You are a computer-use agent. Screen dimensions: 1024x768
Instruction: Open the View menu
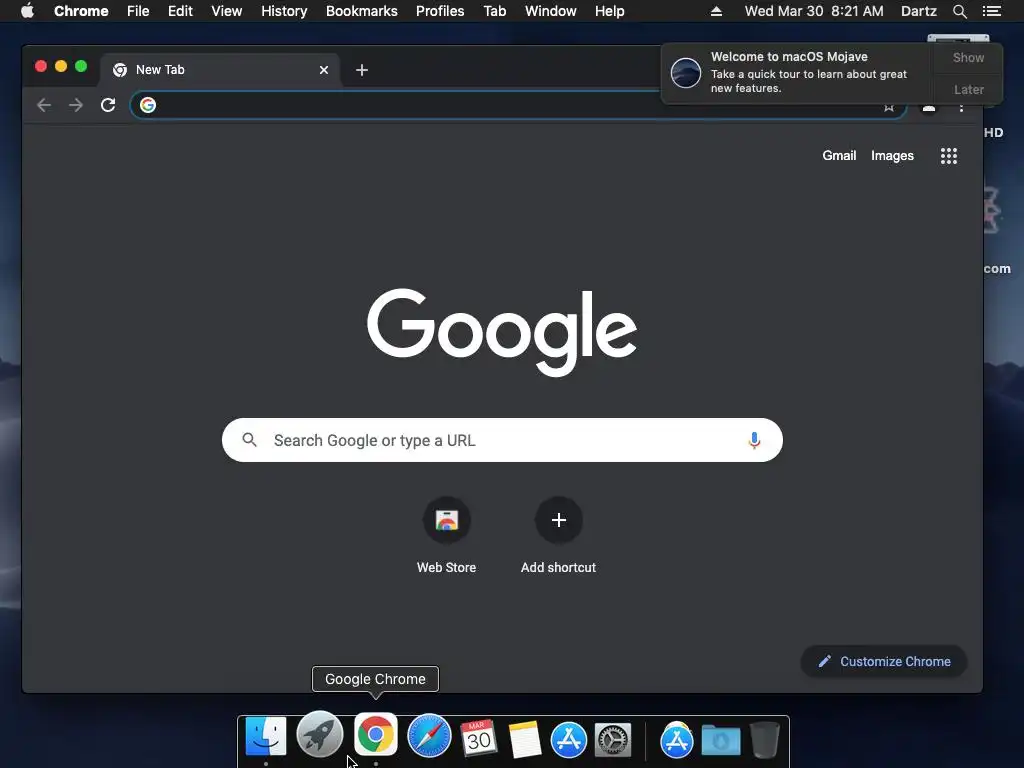pos(227,11)
